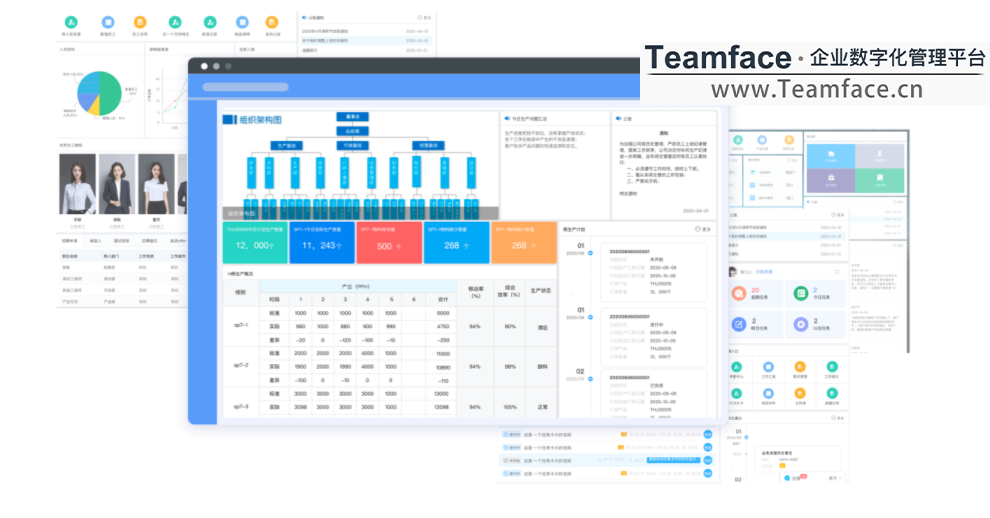This screenshot has width=990, height=518.
Task: Click the 生产副总 org chart node
Action: [287, 145]
